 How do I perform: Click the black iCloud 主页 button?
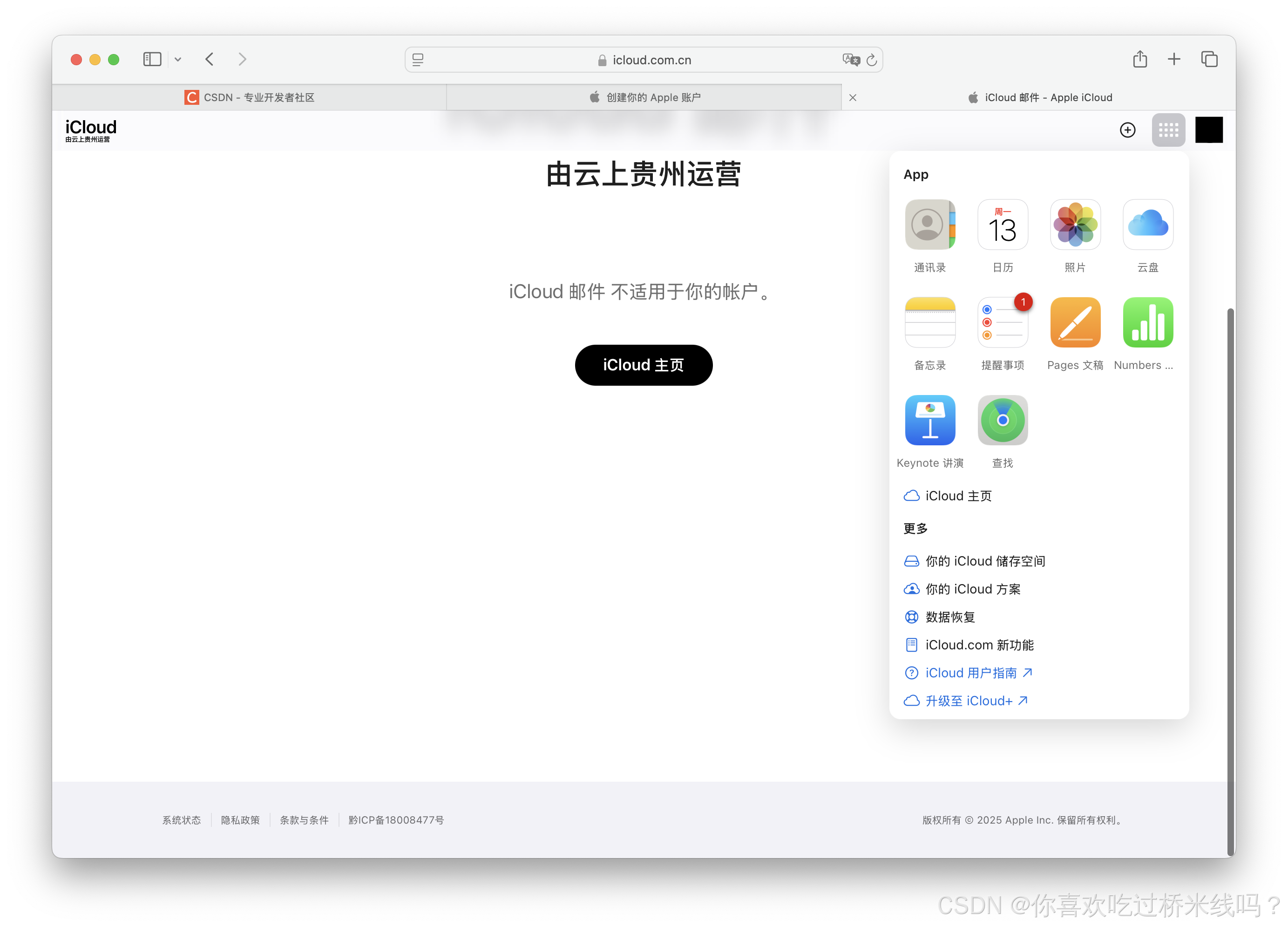tap(644, 365)
